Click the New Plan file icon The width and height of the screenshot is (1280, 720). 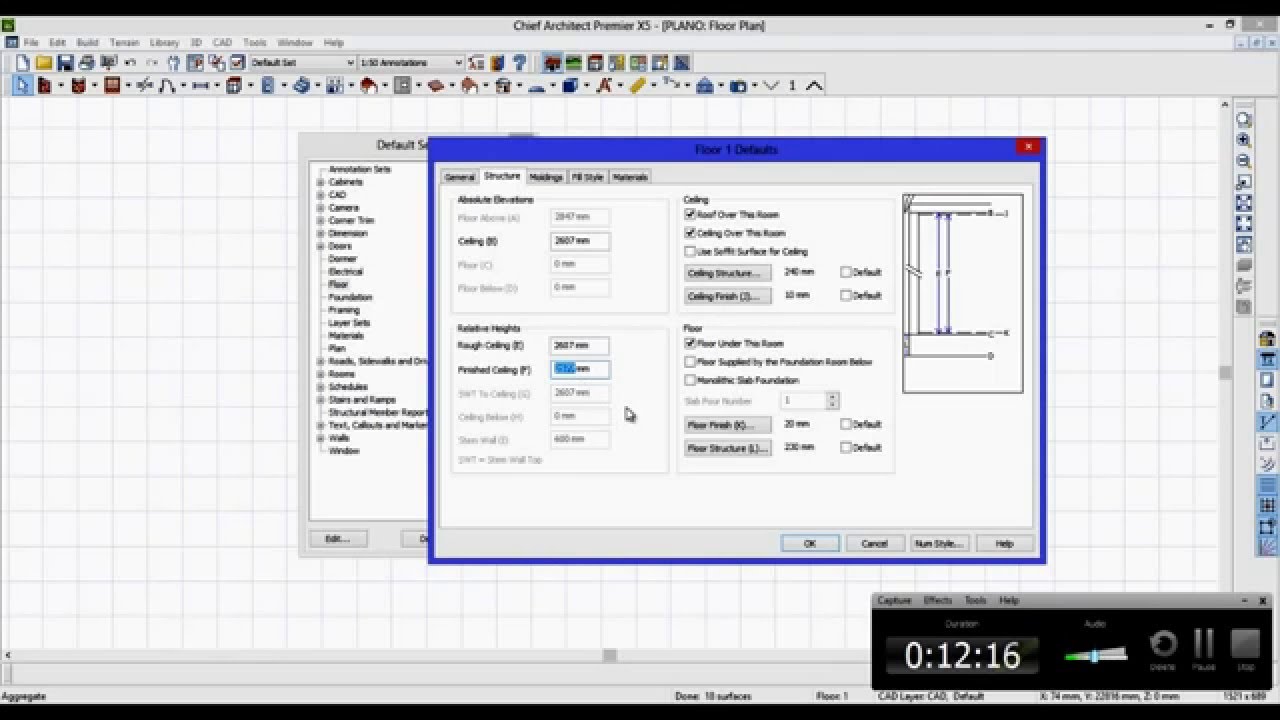point(22,63)
